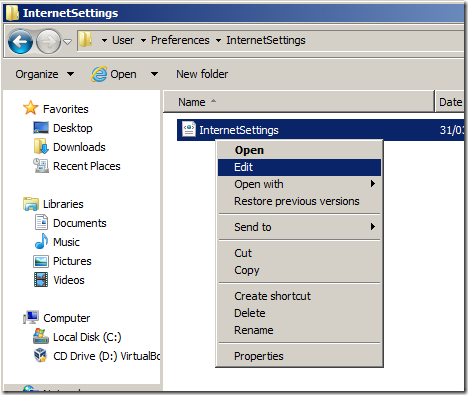Click the greyed Forward arrow button

coord(48,42)
